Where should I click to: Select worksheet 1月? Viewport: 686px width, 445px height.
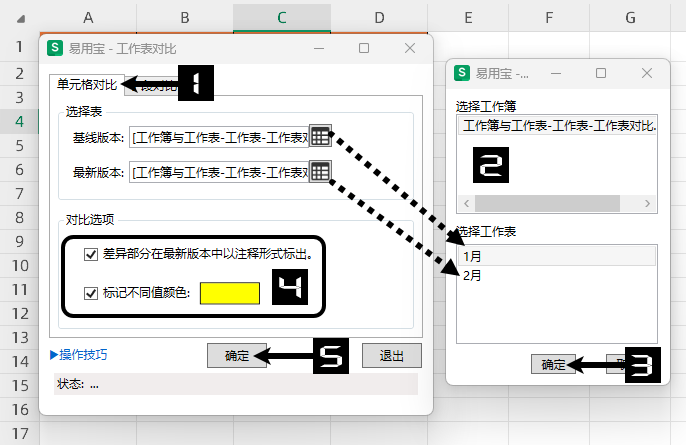coord(557,256)
